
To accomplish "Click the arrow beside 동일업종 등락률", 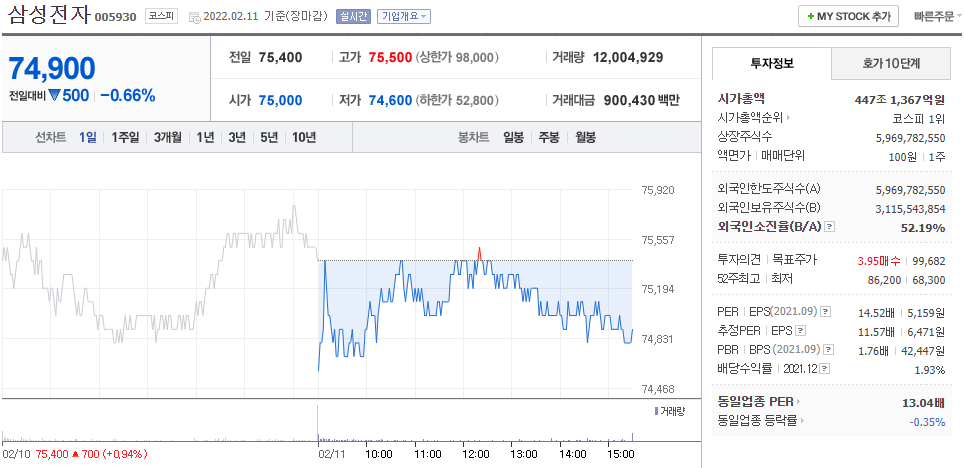I will point(804,421).
